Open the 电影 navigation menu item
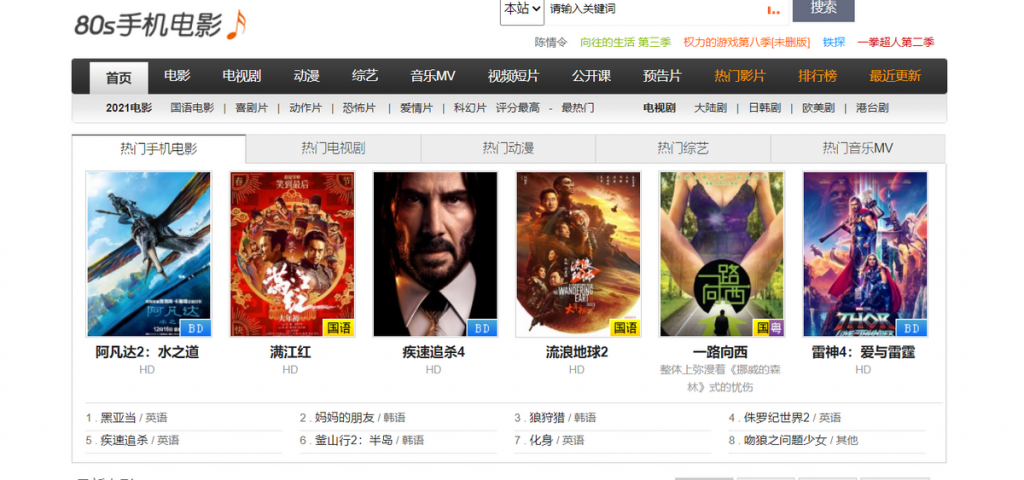The height and width of the screenshot is (480, 1024). [x=177, y=76]
